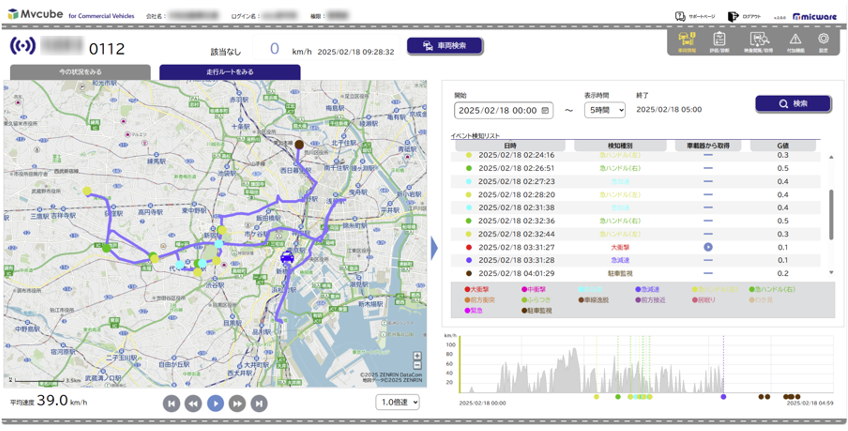This screenshot has width=848, height=431.
Task: Toggle the 急減速 legend filter
Action: pyautogui.click(x=654, y=288)
